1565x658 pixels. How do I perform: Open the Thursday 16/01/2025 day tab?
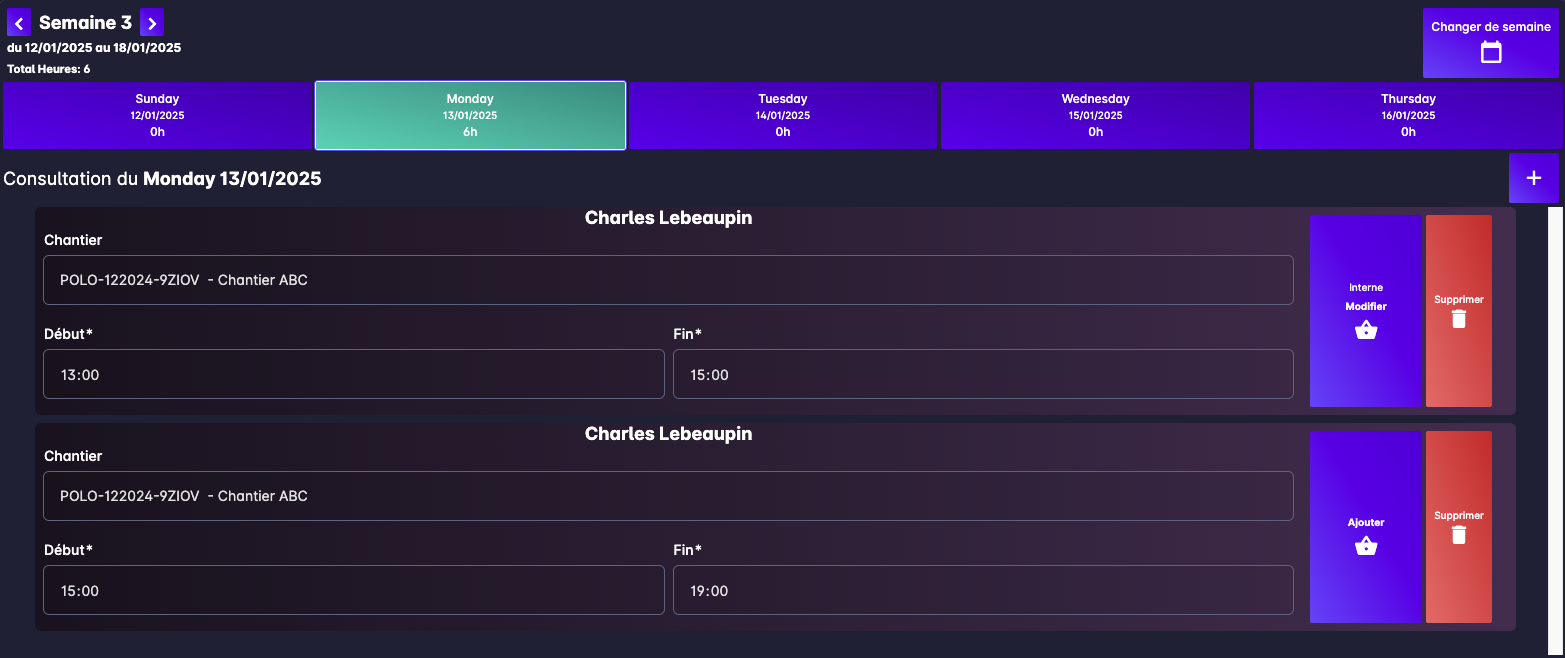pos(1407,115)
